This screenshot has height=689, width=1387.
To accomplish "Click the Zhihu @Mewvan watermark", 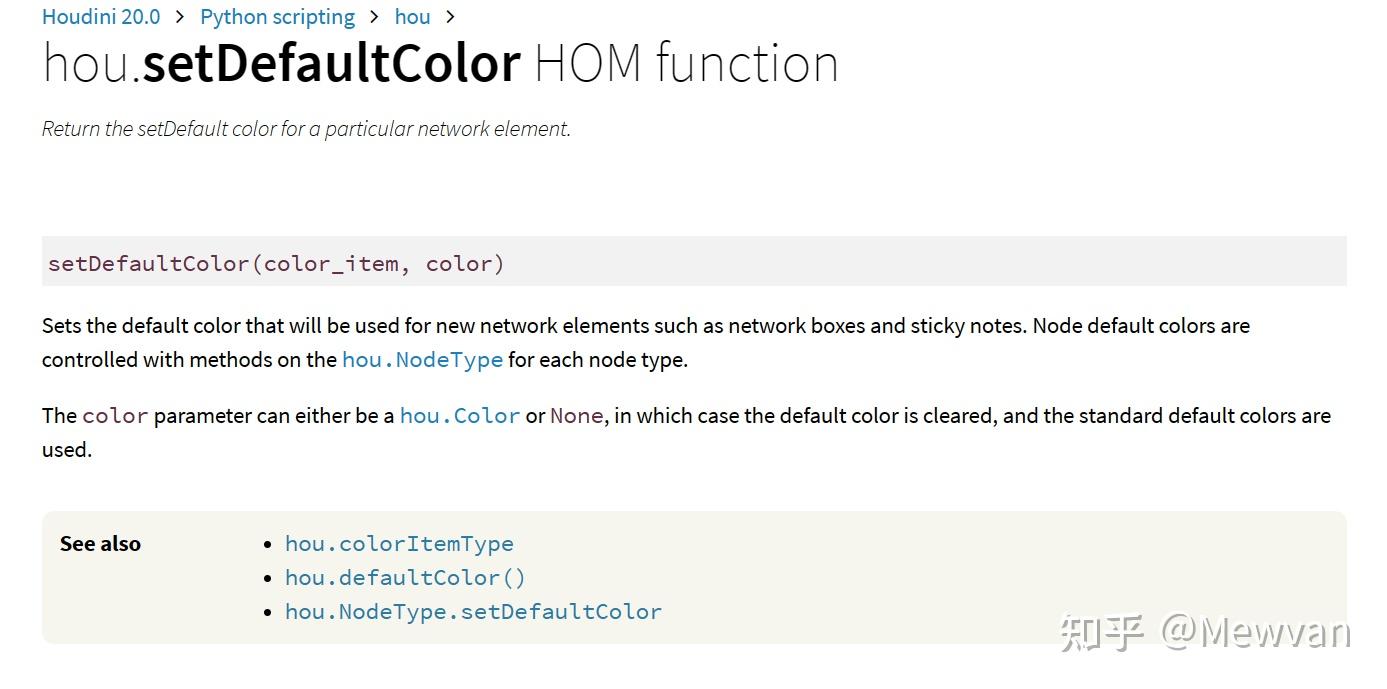I will click(x=1204, y=632).
